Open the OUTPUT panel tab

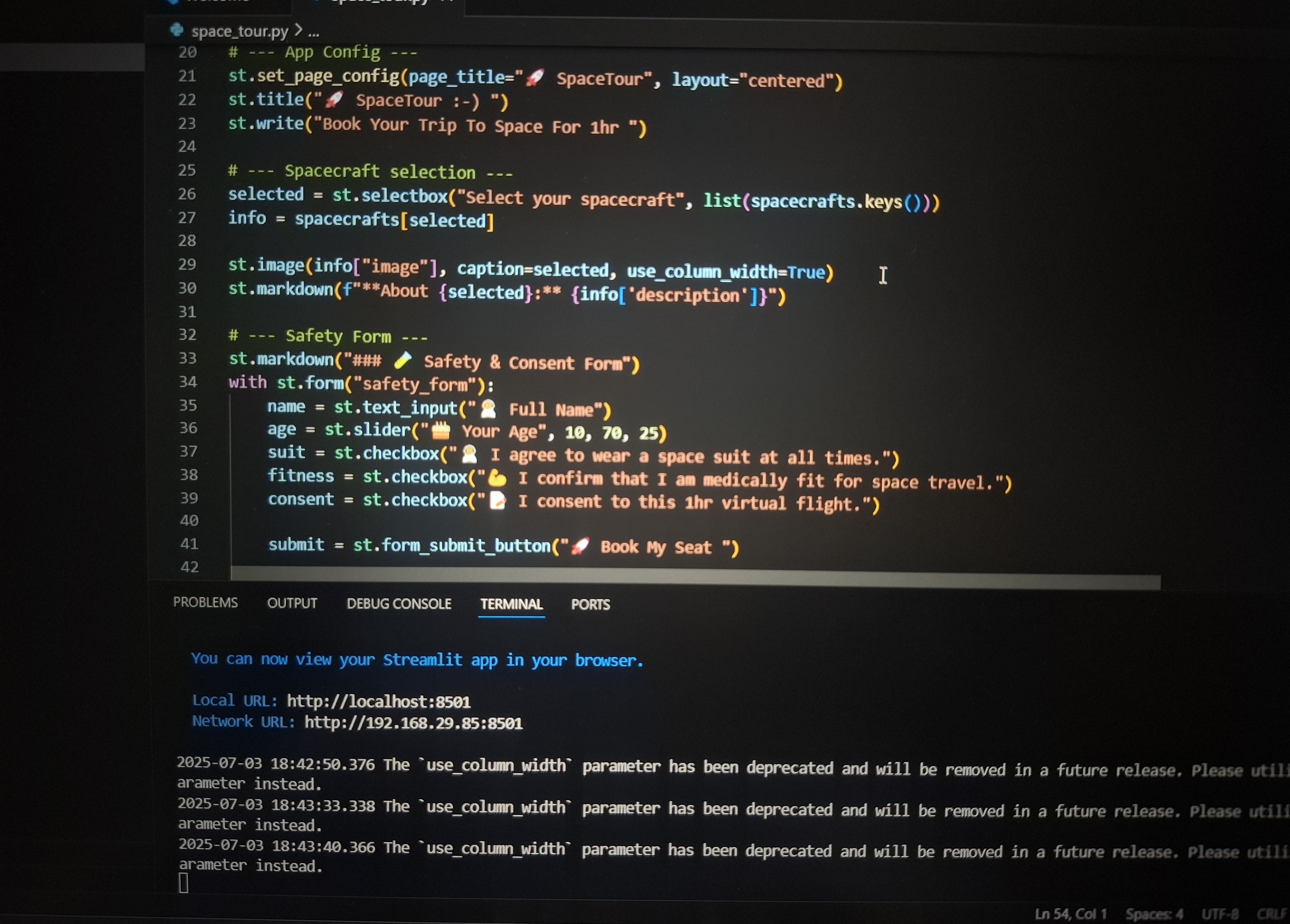(292, 603)
